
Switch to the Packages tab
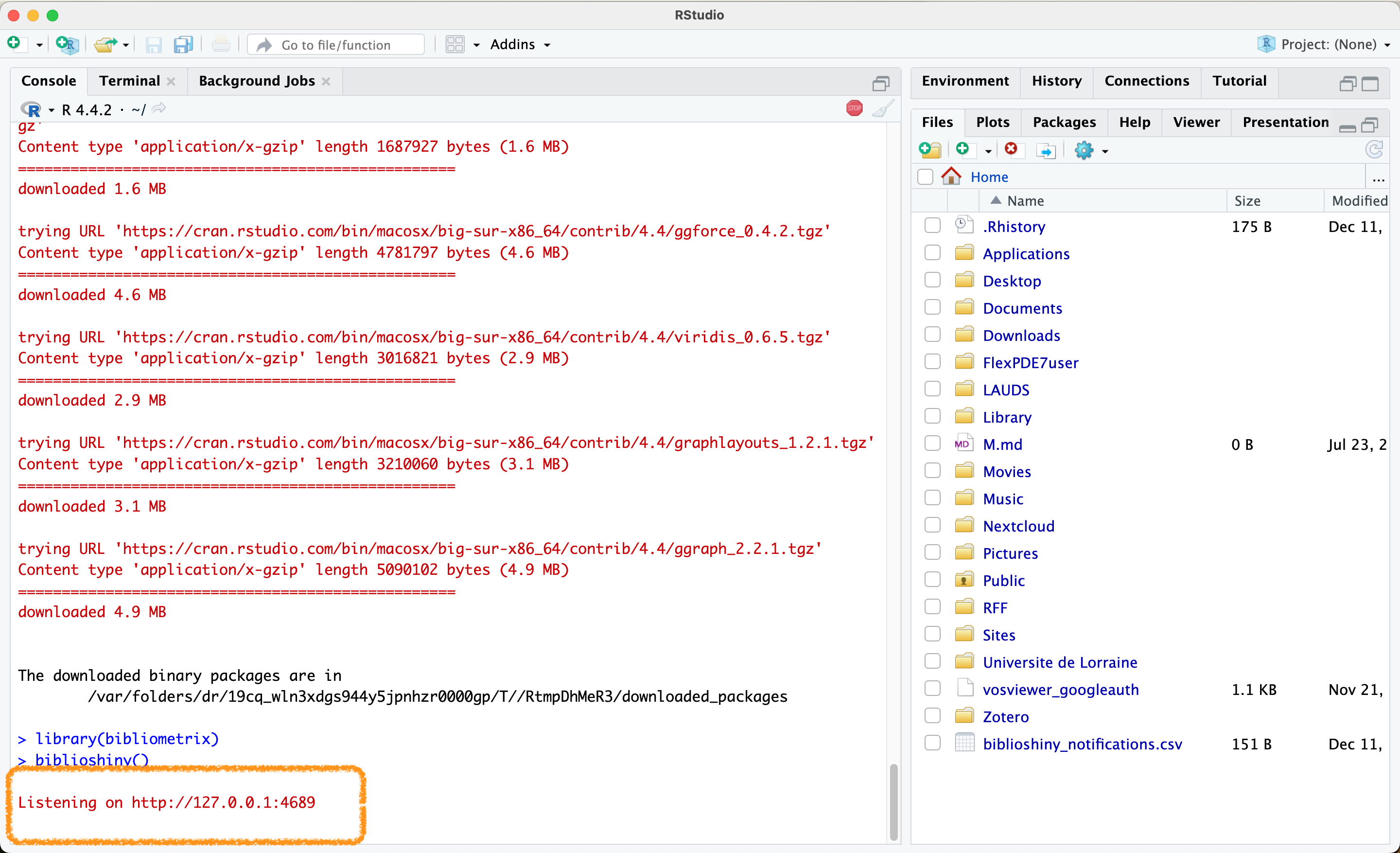[1064, 122]
